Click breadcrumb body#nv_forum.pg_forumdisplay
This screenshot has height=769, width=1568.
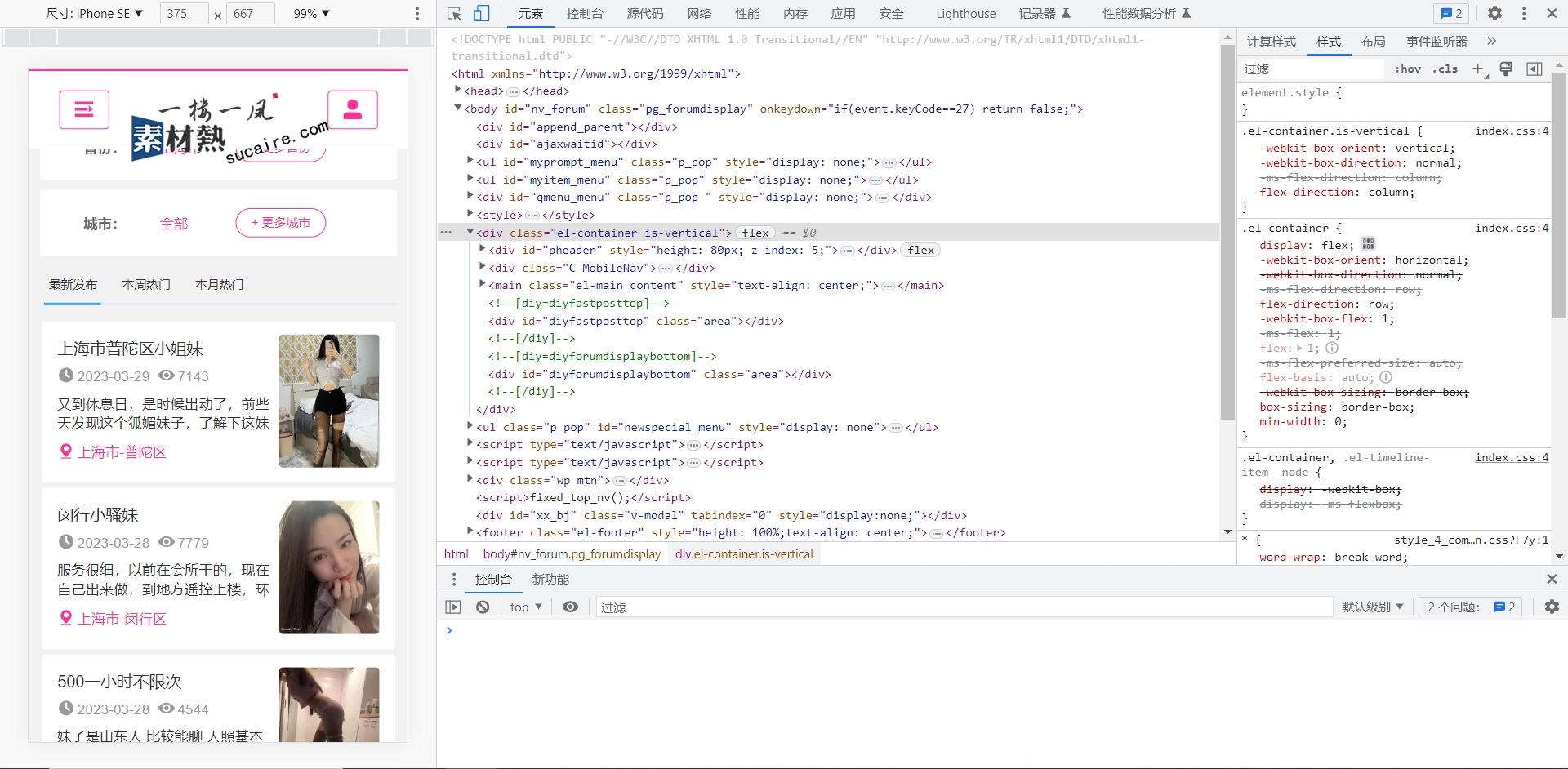click(x=572, y=554)
